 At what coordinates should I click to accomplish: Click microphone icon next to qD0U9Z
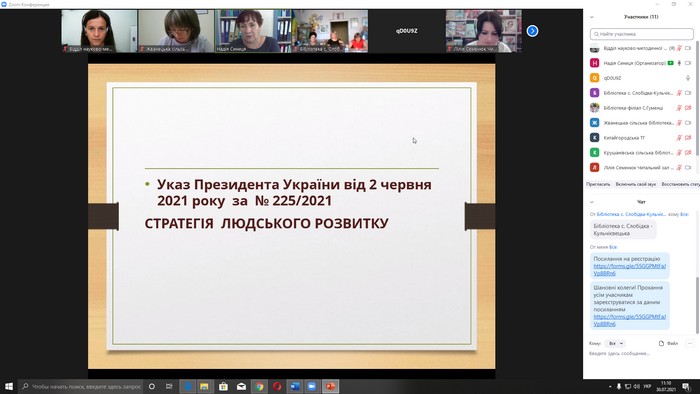(x=688, y=78)
